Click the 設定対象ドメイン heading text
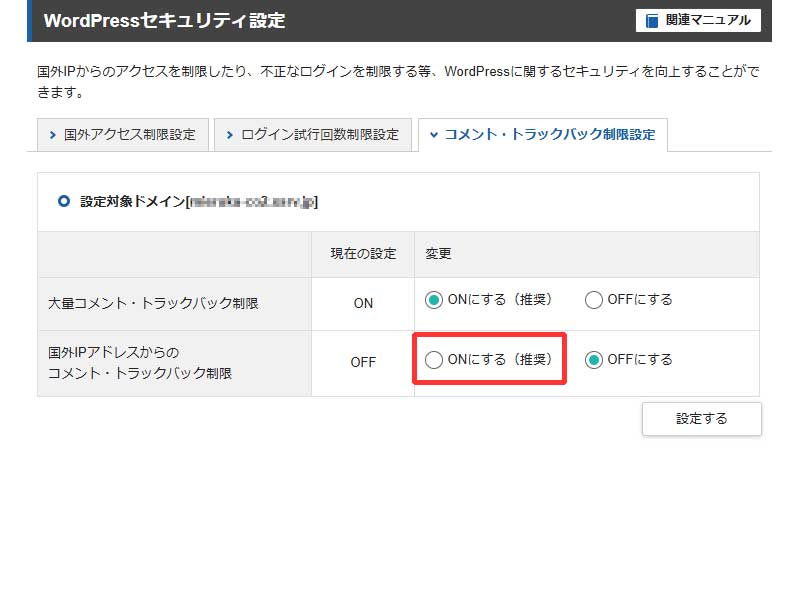The height and width of the screenshot is (600, 800). pyautogui.click(x=199, y=202)
